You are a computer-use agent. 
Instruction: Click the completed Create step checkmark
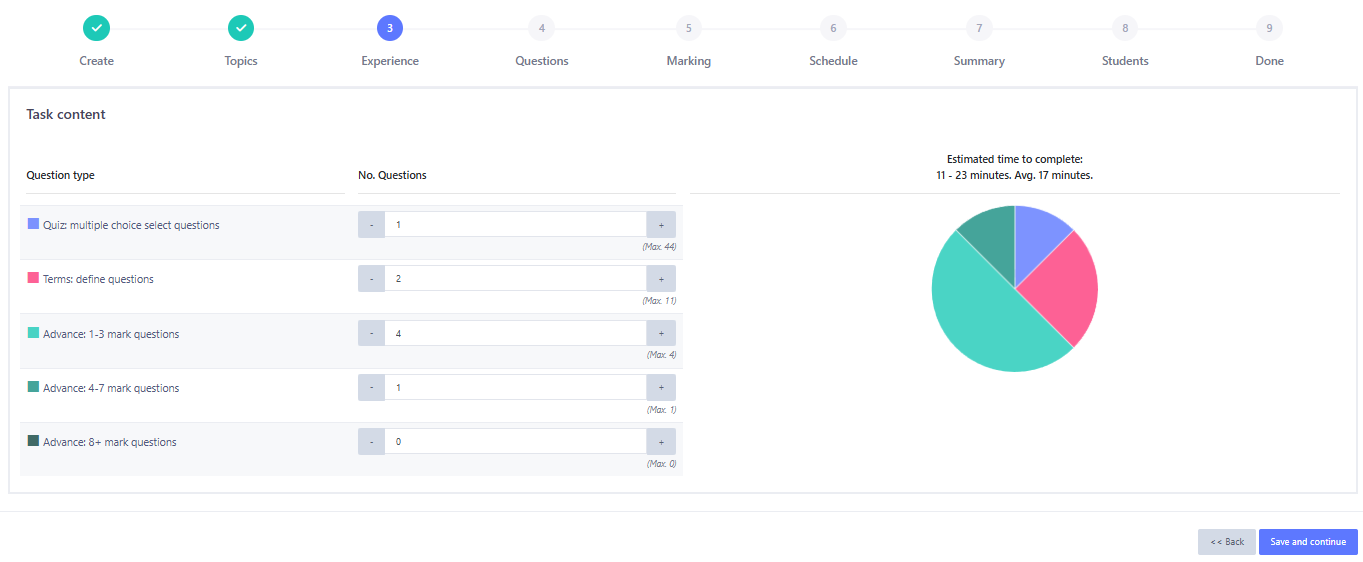(96, 28)
